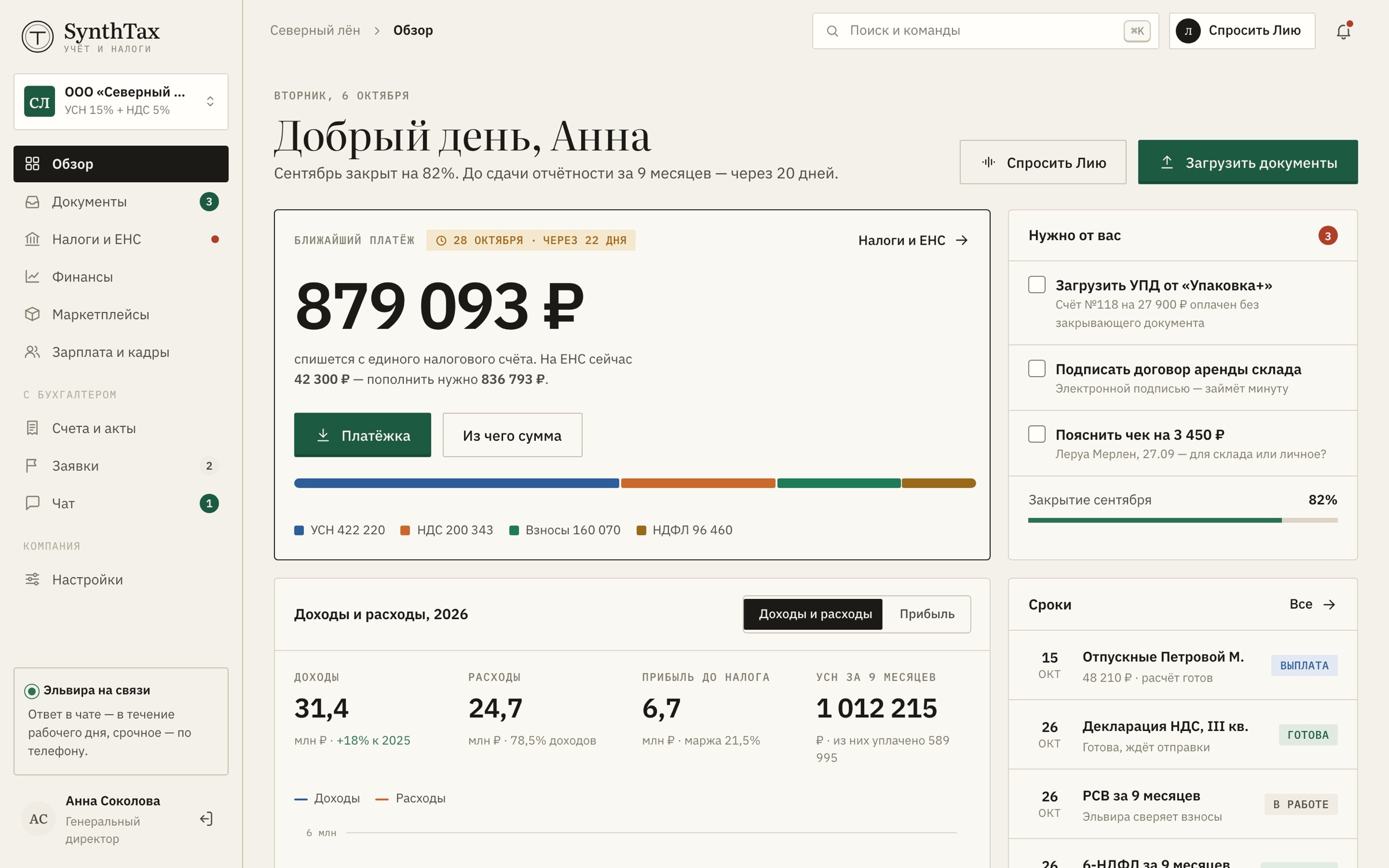1389x868 pixels.
Task: Click the ВЫПЛАТА status badge
Action: pyautogui.click(x=1304, y=665)
